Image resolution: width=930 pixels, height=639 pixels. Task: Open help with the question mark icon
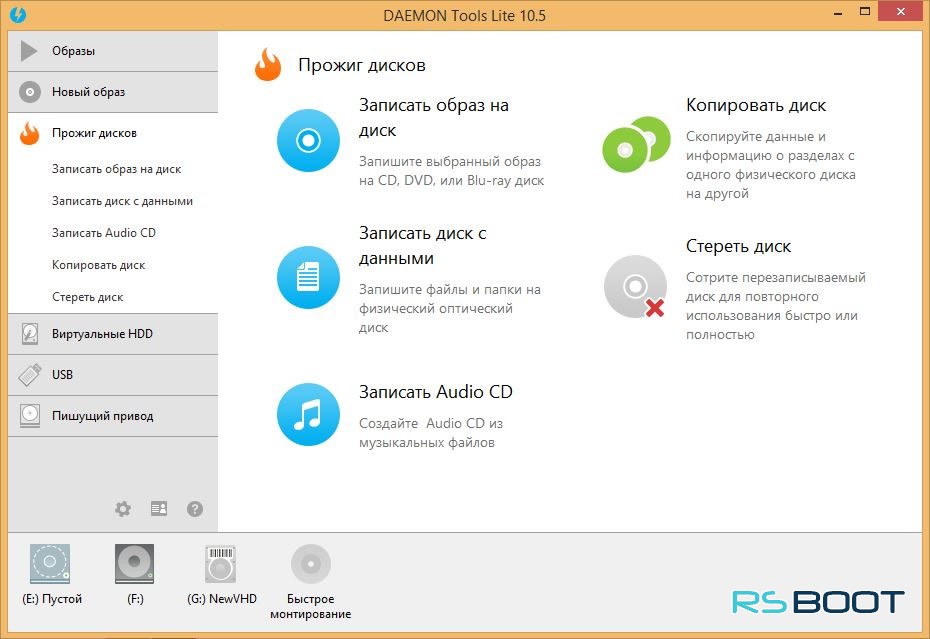pos(195,508)
